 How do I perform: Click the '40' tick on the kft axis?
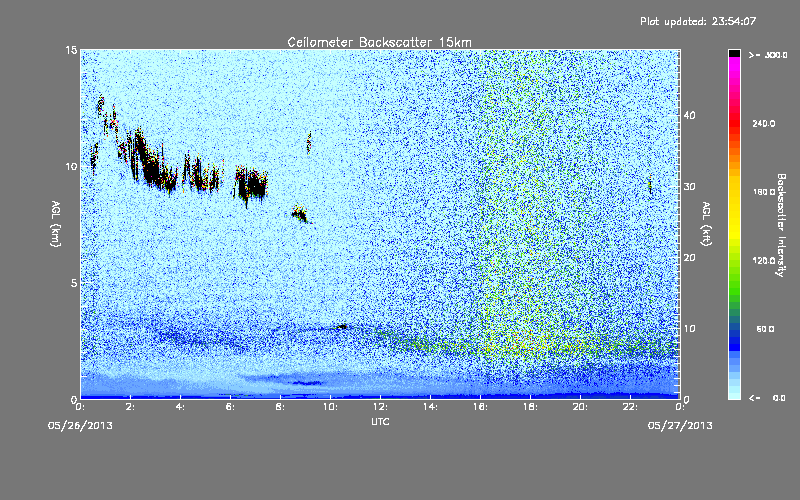[689, 115]
